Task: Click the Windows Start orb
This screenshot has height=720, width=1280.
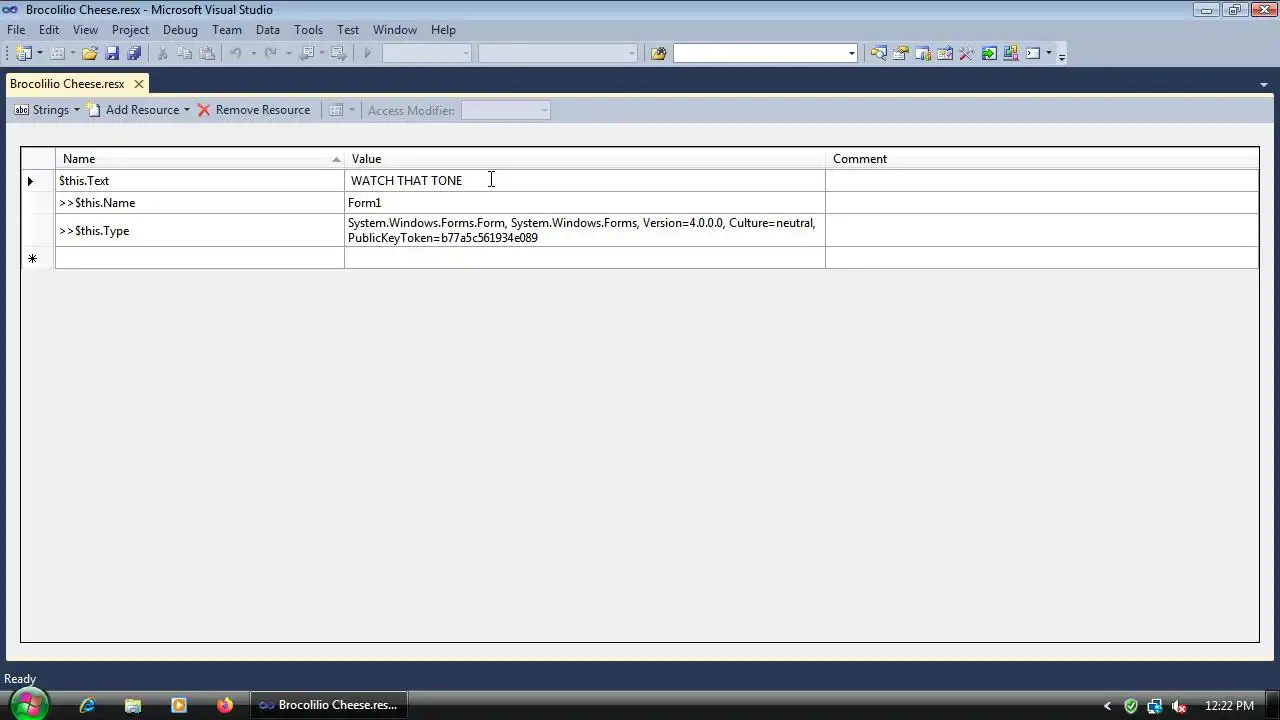Action: point(28,705)
